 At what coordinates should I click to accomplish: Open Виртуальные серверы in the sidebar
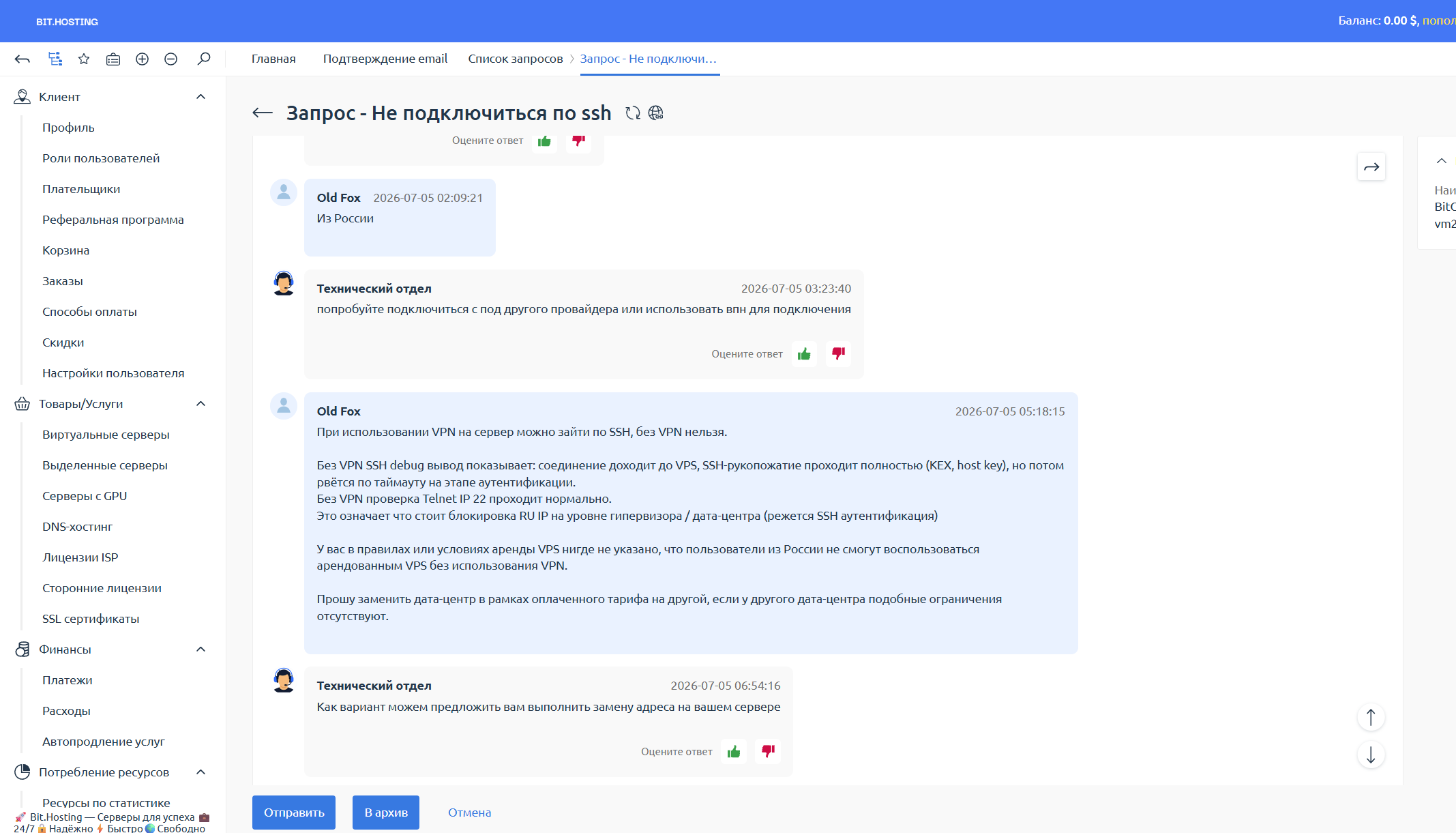106,435
